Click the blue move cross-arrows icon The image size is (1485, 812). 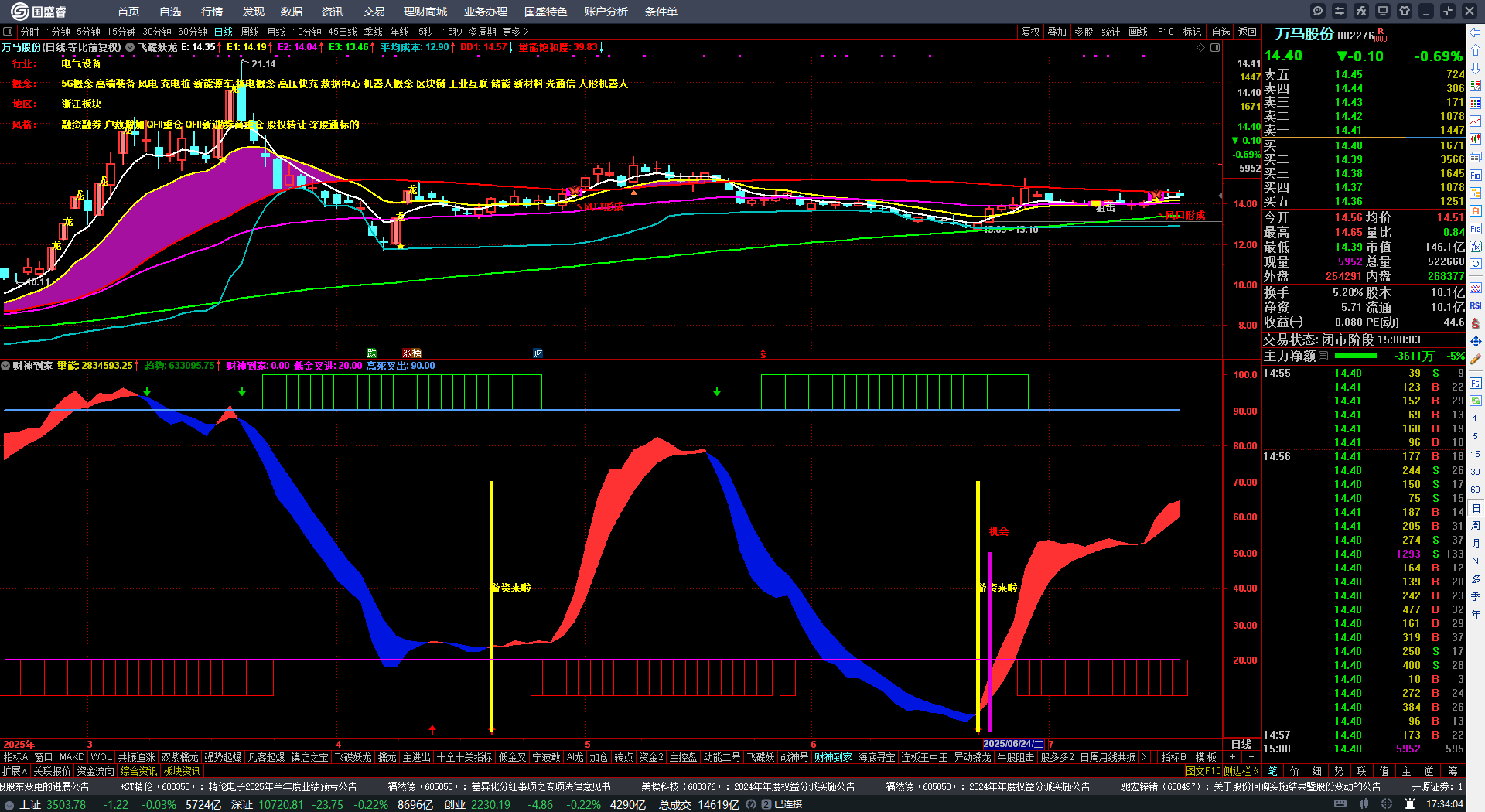tap(1476, 341)
